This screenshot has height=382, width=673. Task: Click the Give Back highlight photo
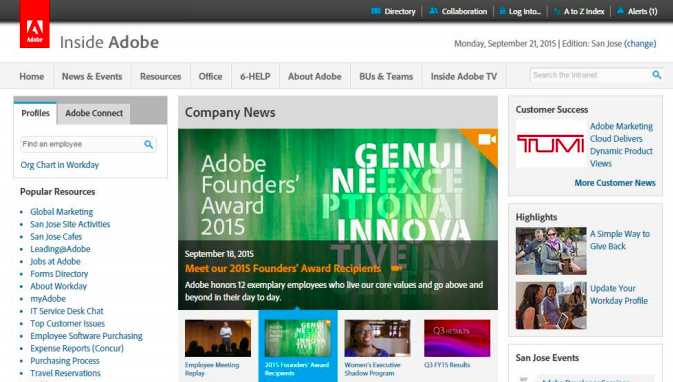551,251
